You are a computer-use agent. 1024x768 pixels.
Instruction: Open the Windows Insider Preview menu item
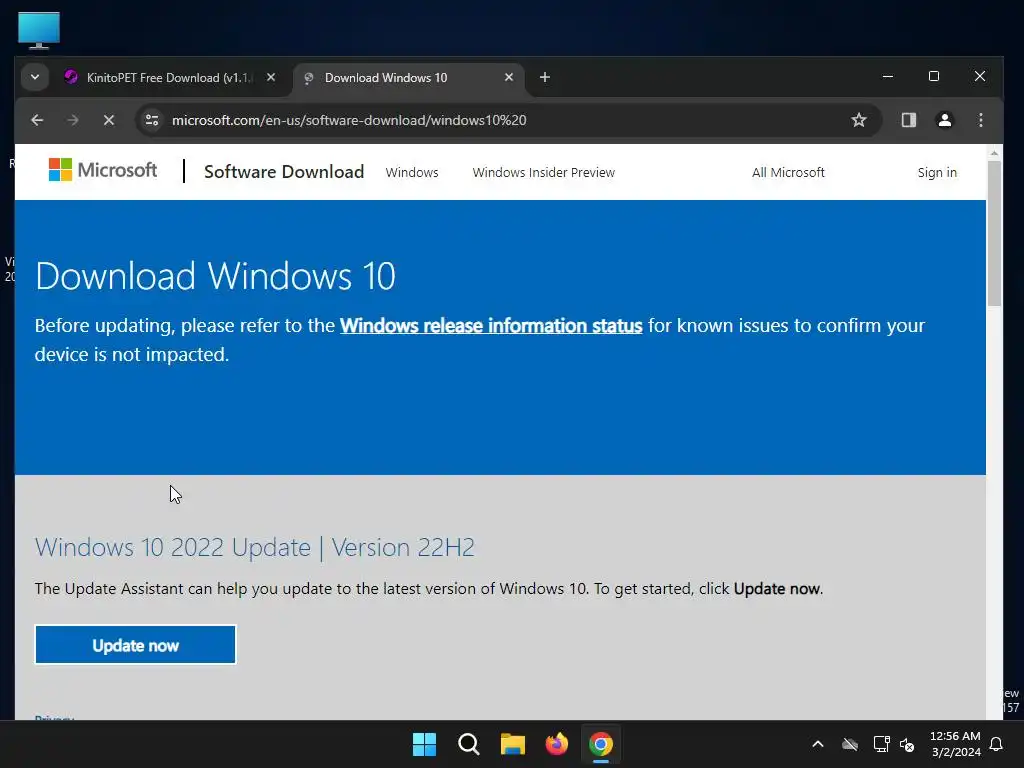tap(544, 172)
